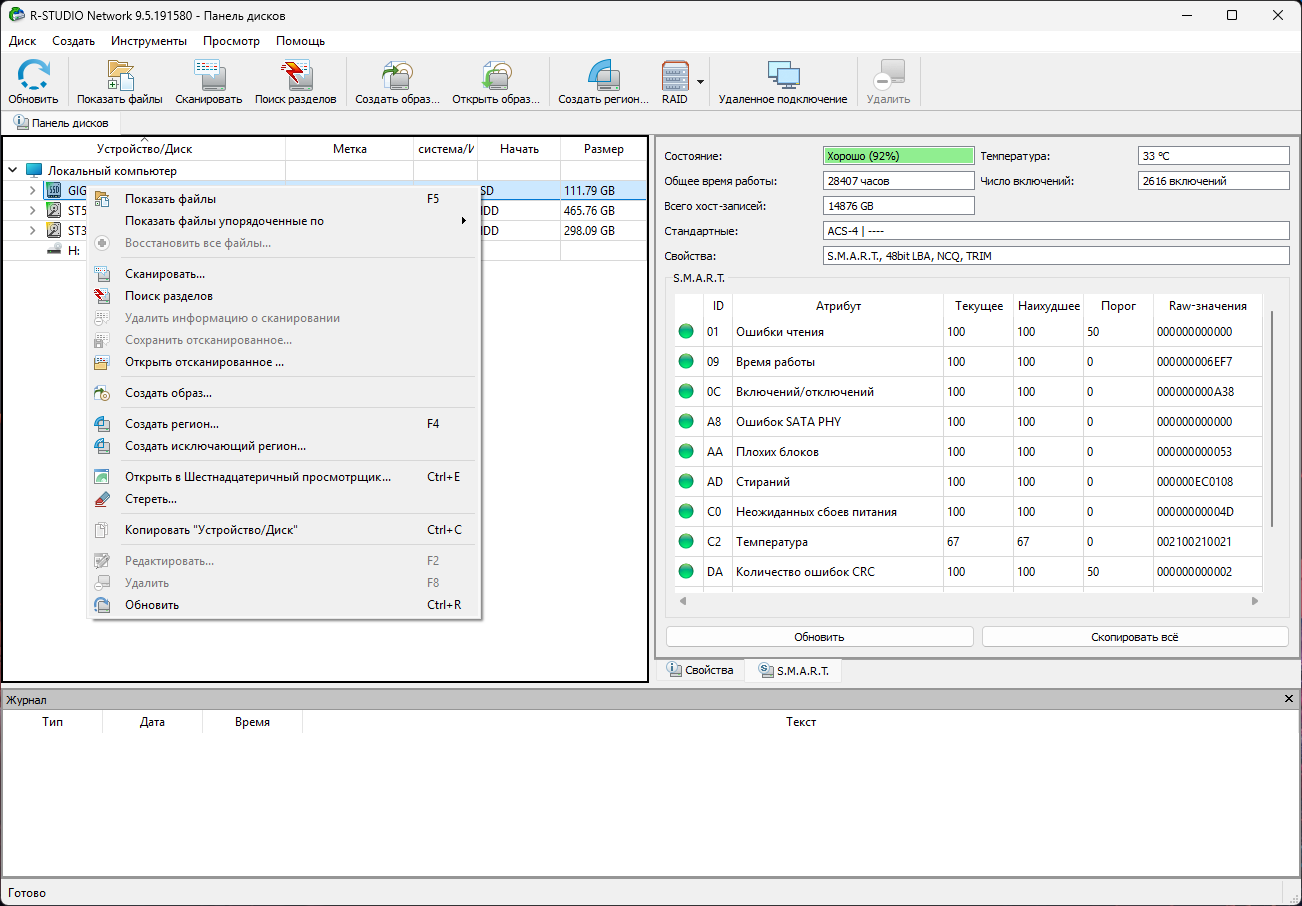1302x906 pixels.
Task: Expand the 465.76 GB disk node
Action: (32, 211)
